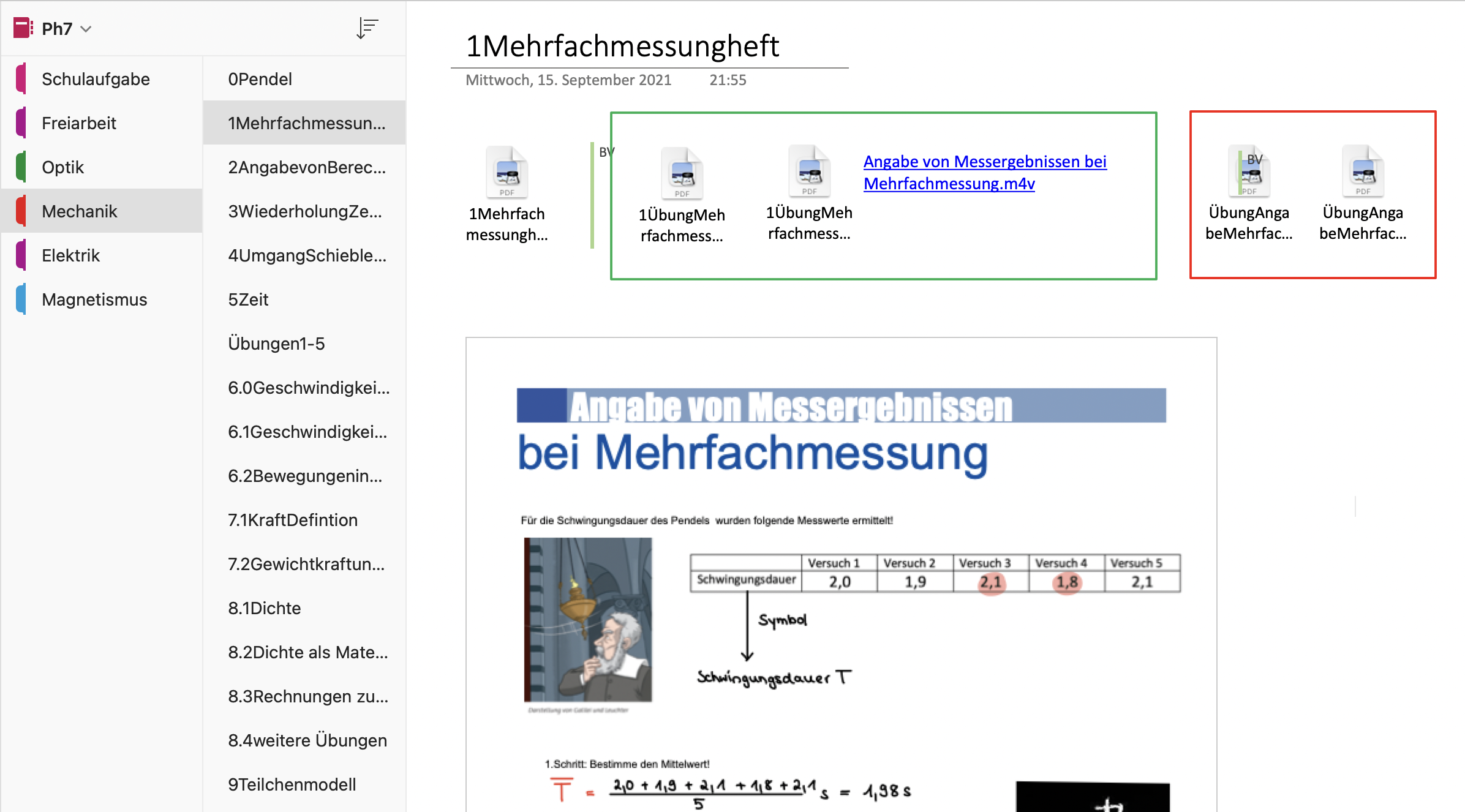The width and height of the screenshot is (1465, 812).
Task: Click the page title 1Mehrfachmessungheft
Action: (x=622, y=47)
